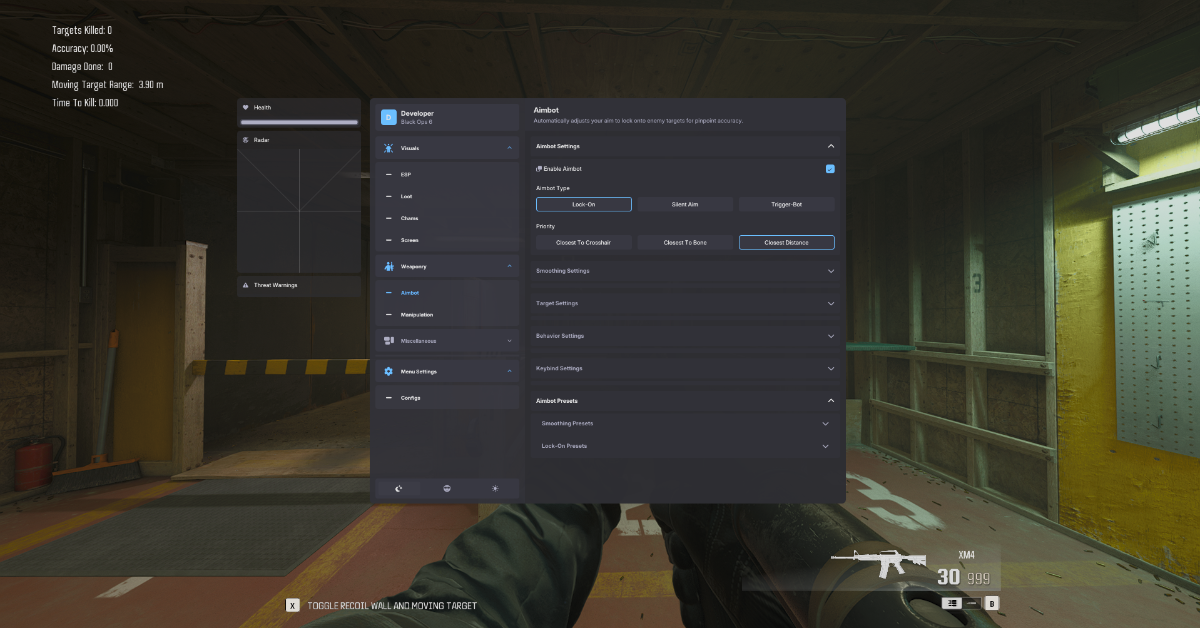Click the Miscellaneous category icon
This screenshot has height=628, width=1200.
point(389,341)
